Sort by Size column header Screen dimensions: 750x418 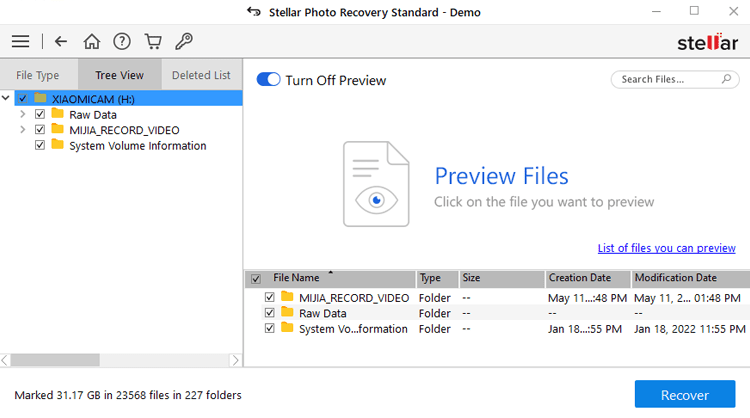tap(501, 278)
